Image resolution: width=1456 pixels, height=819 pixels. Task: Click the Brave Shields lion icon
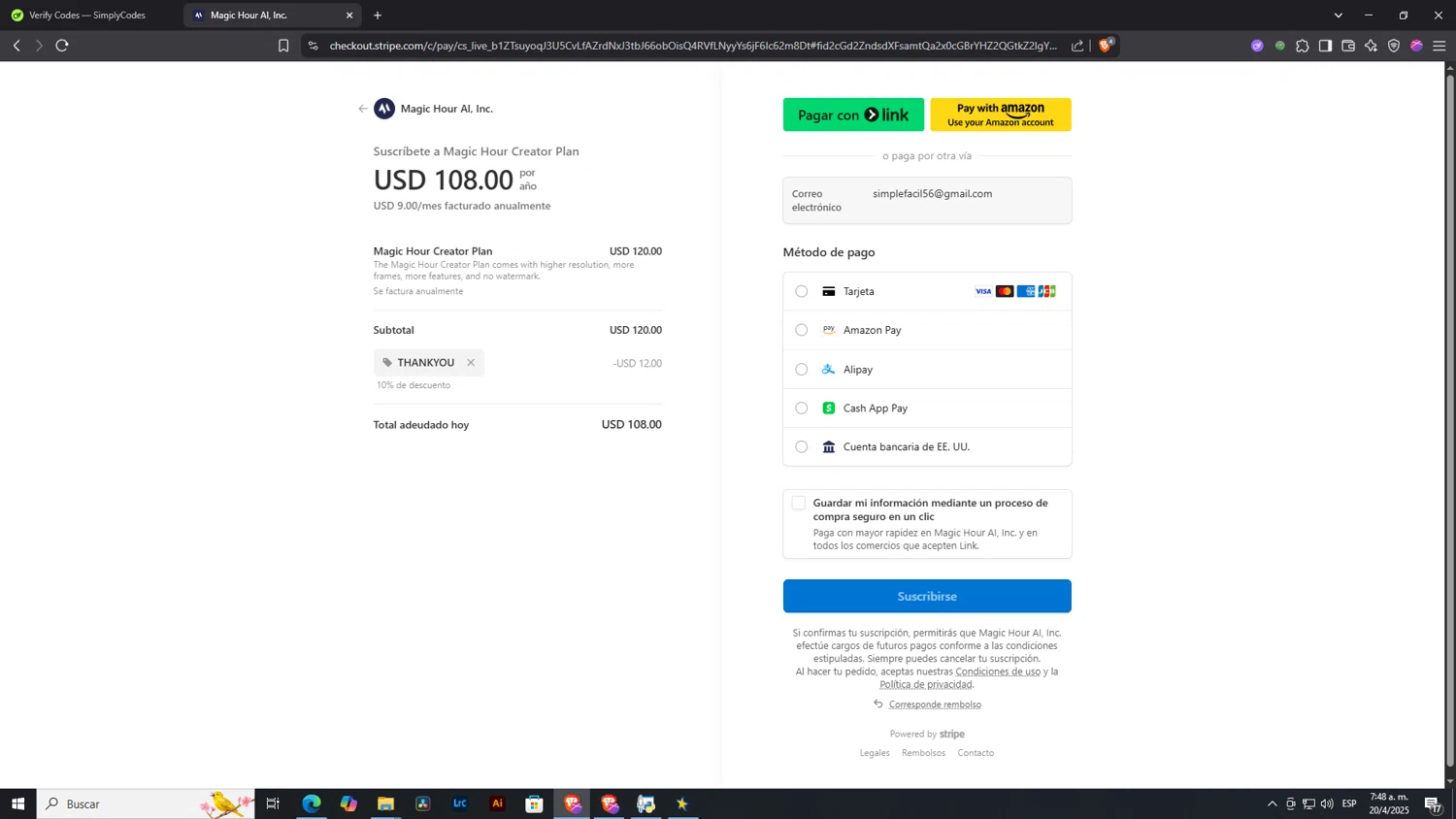coord(1106,45)
